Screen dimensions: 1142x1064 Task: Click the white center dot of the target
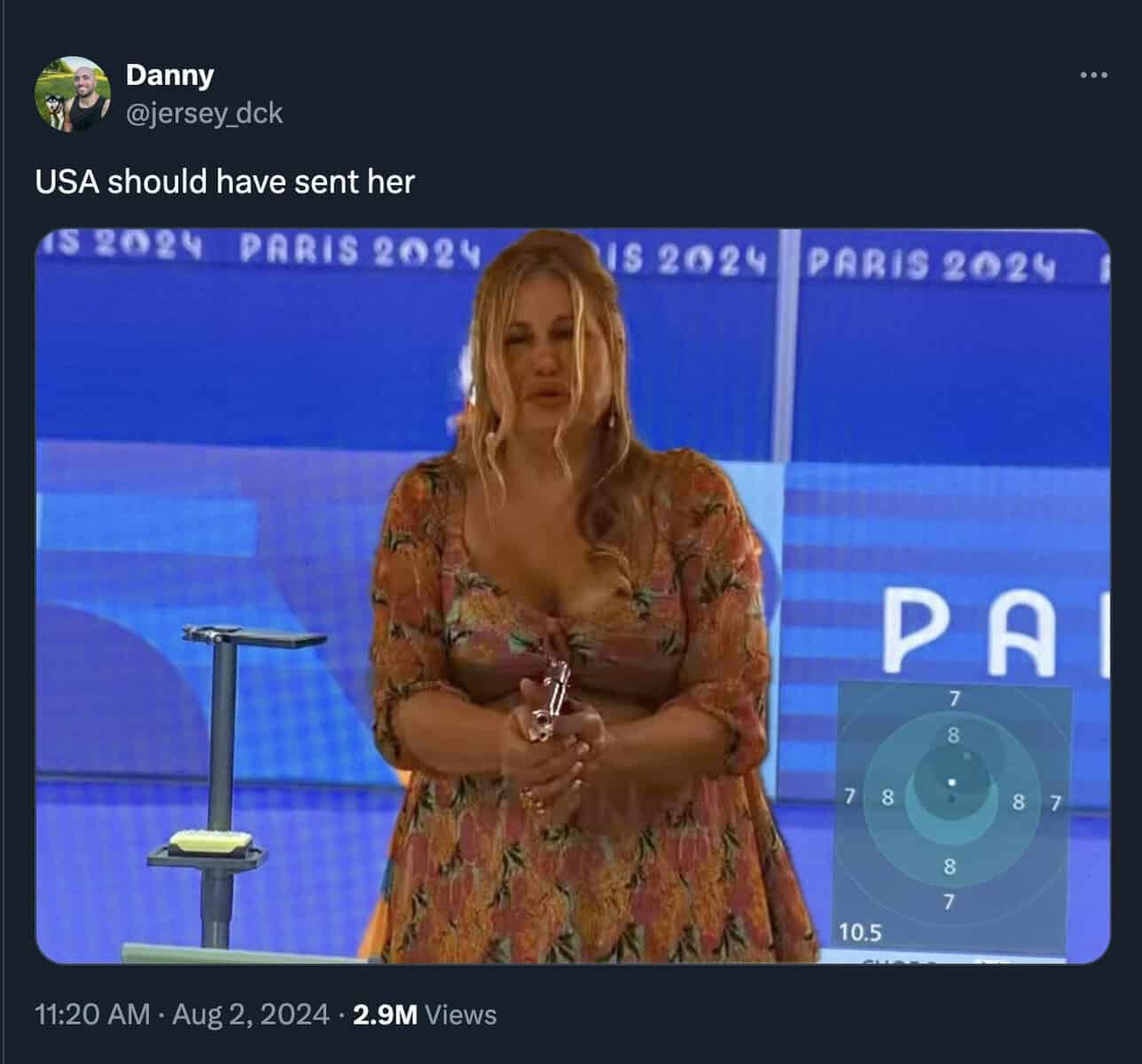pos(950,782)
